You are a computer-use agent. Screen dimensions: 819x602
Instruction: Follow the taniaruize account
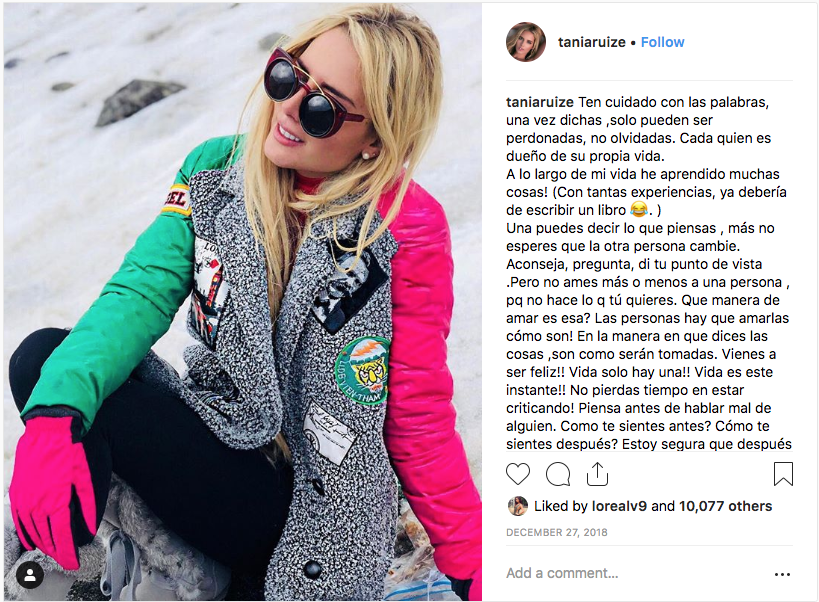tap(662, 42)
